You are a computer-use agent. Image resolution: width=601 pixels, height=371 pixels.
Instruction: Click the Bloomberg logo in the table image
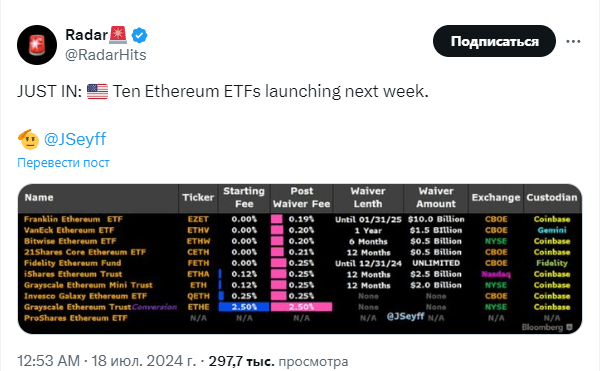tap(547, 327)
